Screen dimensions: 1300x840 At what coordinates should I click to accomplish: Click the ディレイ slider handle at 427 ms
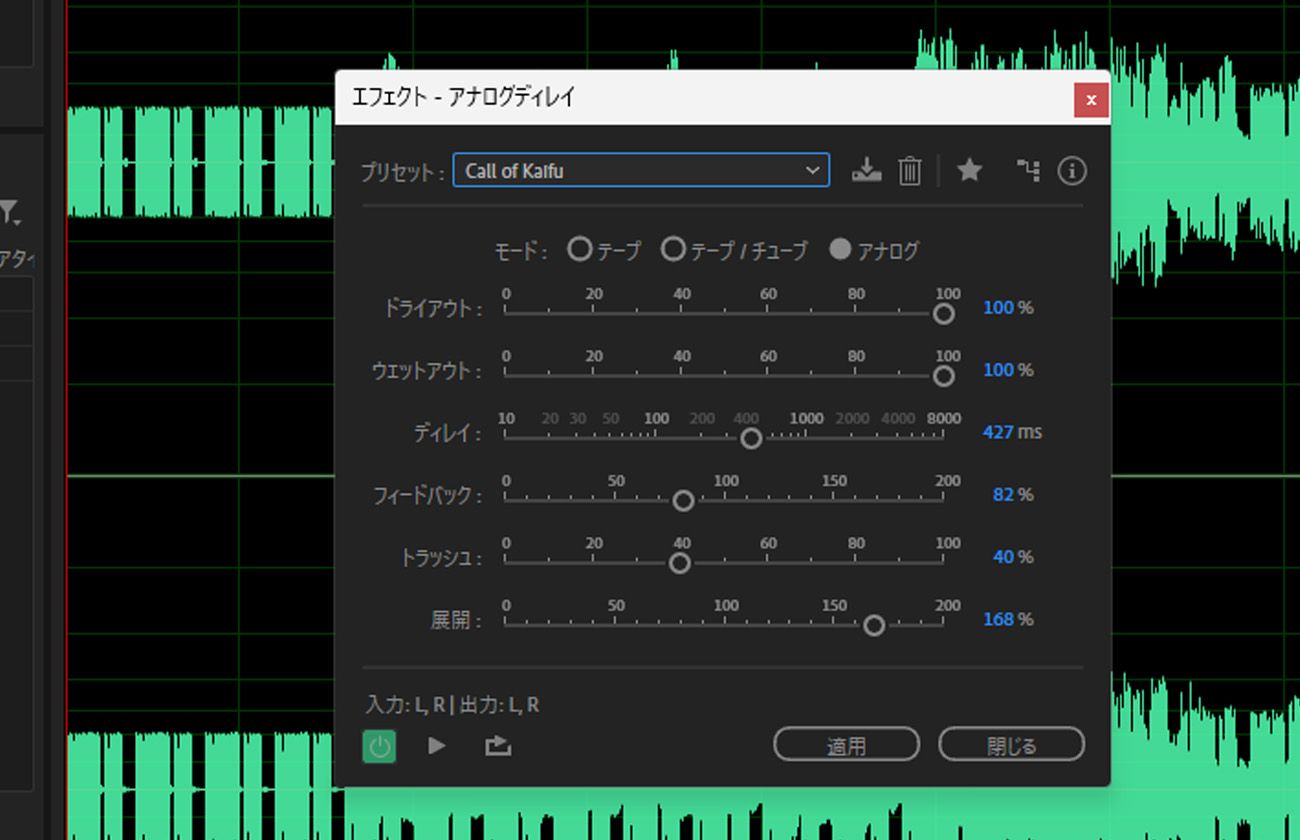click(751, 438)
